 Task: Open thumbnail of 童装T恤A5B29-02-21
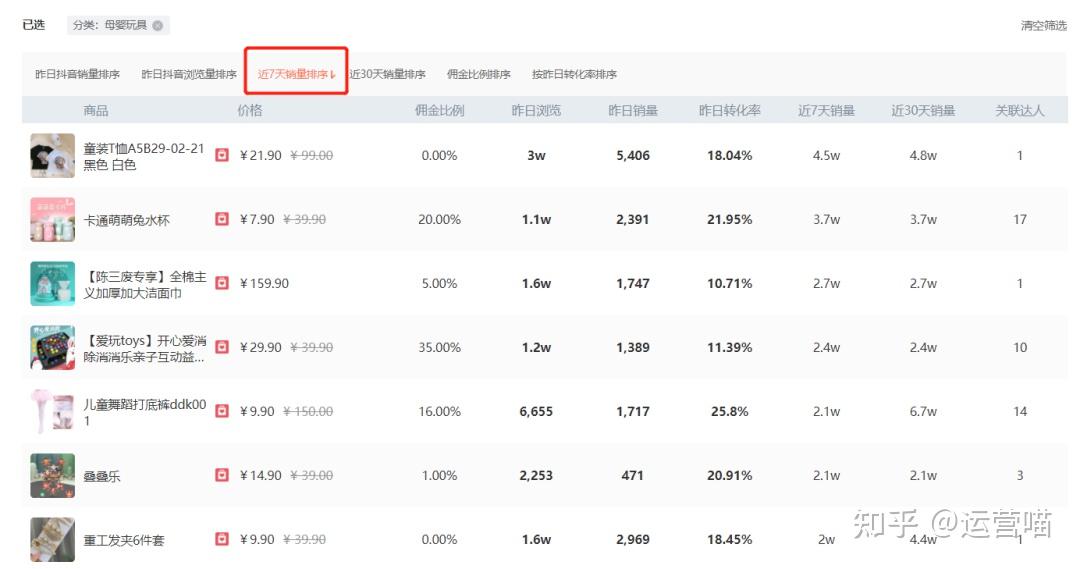pos(52,156)
